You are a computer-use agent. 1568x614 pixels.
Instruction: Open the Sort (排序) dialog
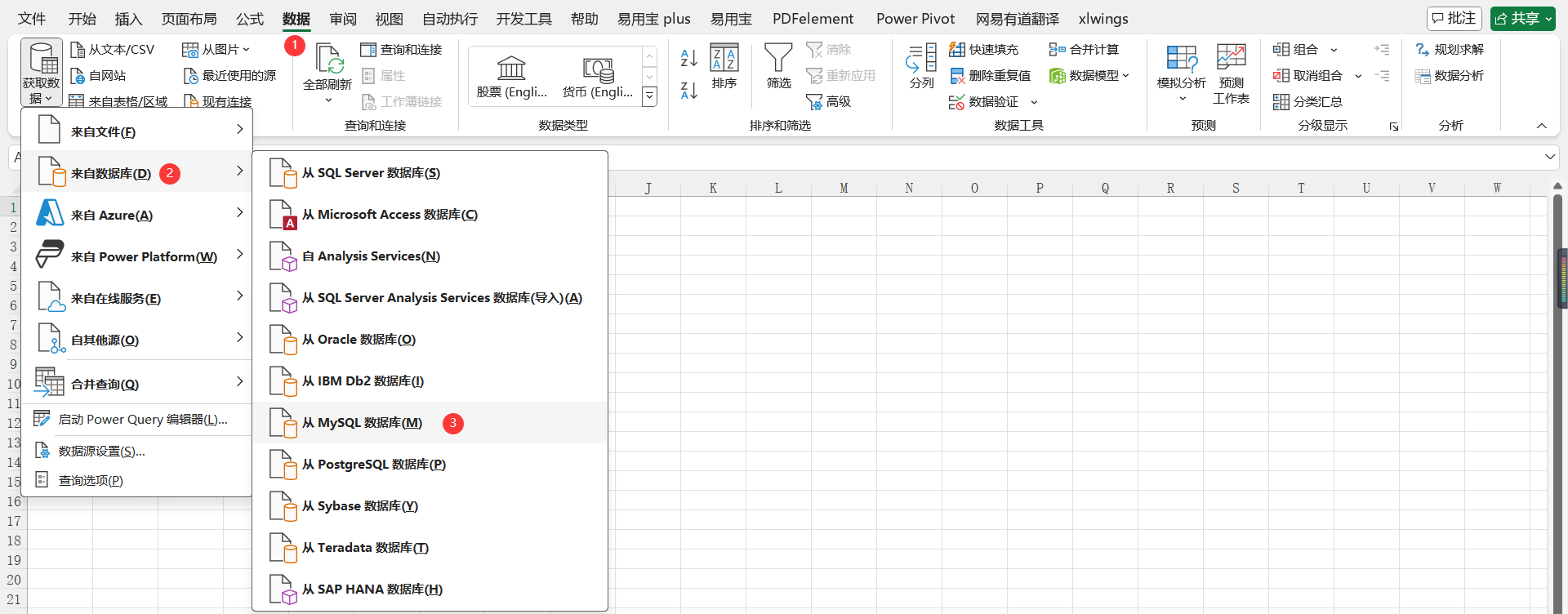(x=724, y=66)
